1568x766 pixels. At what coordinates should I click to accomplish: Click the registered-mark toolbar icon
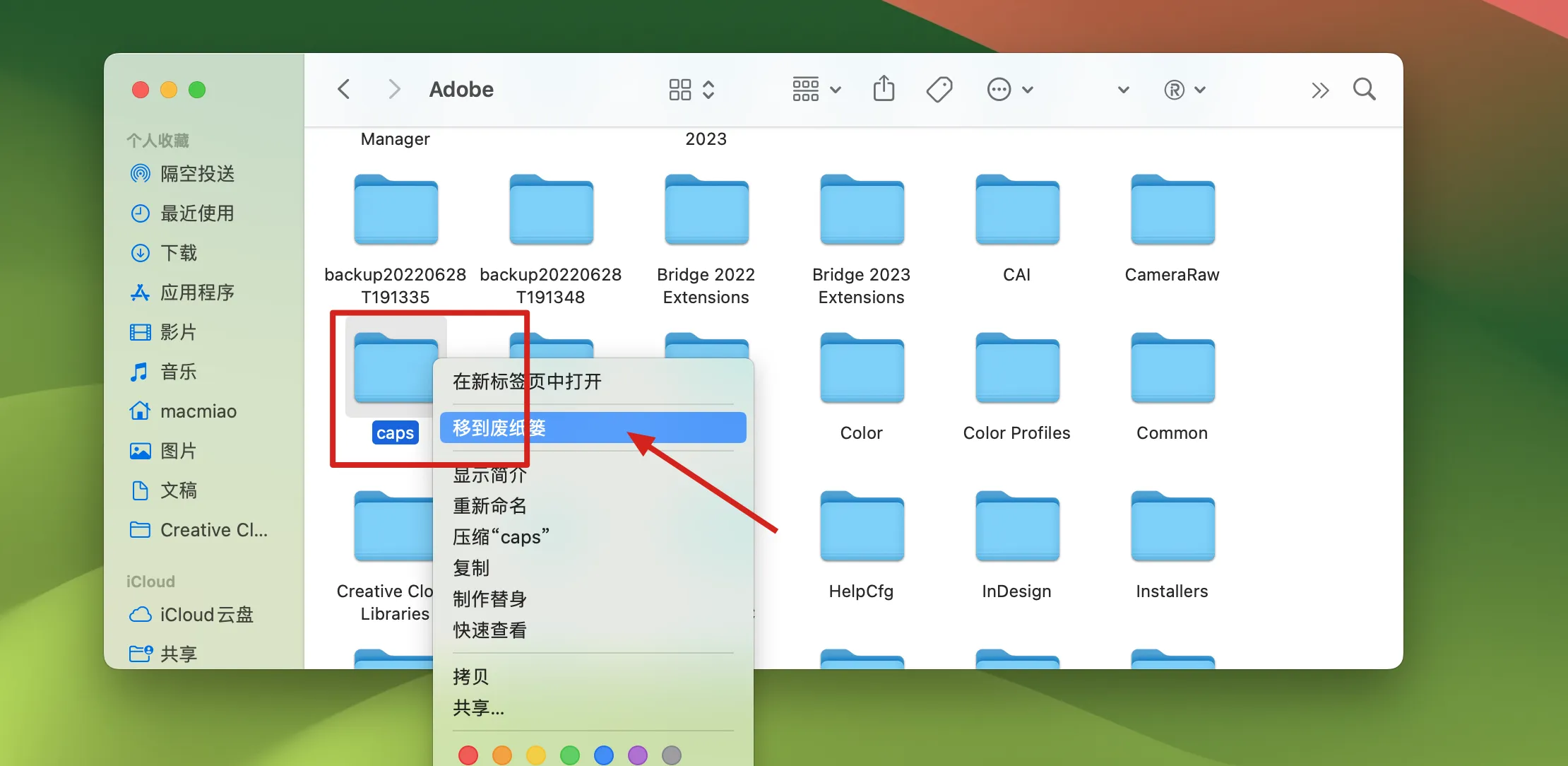pyautogui.click(x=1174, y=90)
